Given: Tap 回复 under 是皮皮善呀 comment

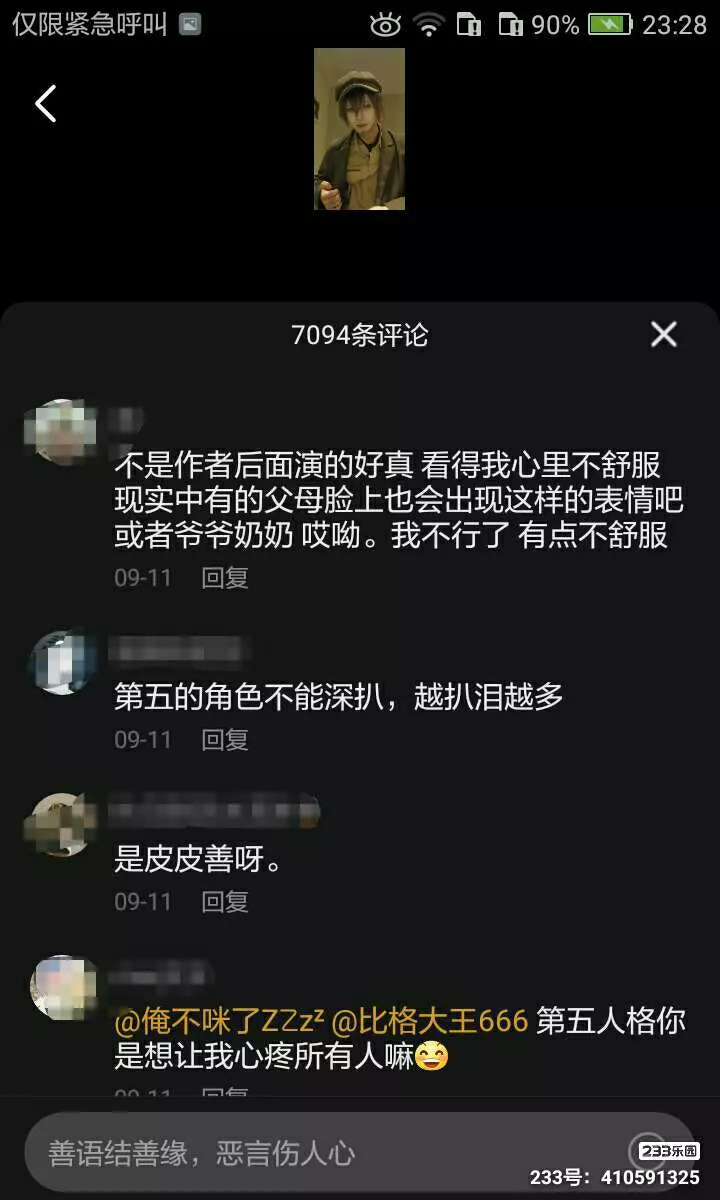Looking at the screenshot, I should coord(225,901).
